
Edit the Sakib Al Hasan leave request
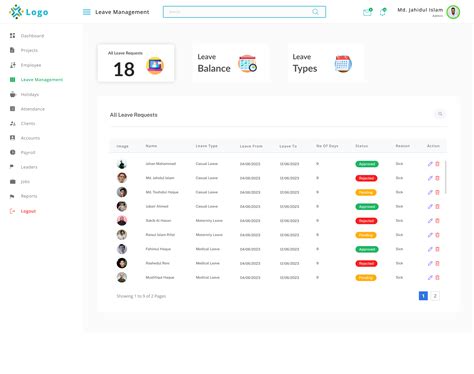[x=430, y=221]
